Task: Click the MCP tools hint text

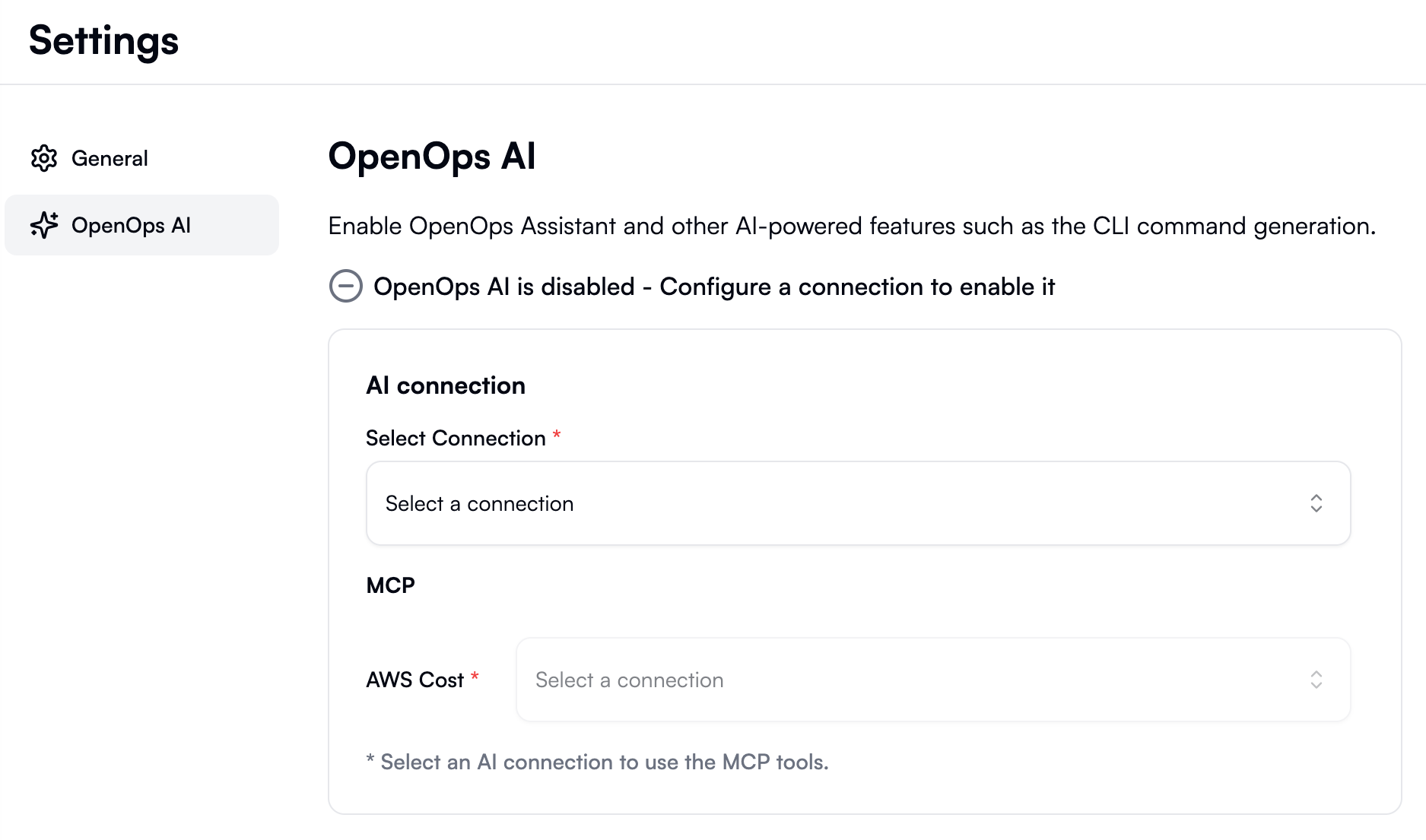Action: [x=598, y=761]
